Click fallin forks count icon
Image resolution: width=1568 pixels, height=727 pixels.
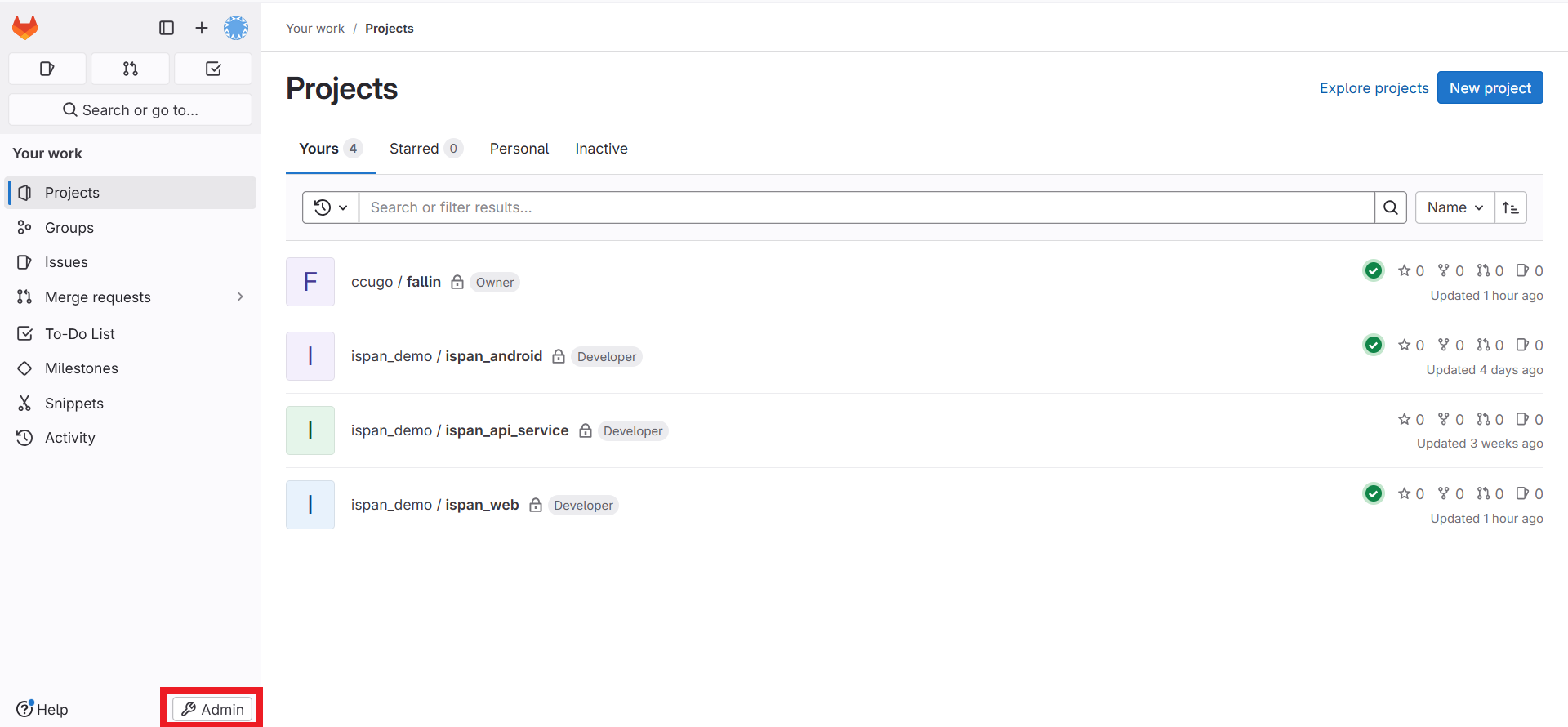pyautogui.click(x=1451, y=270)
